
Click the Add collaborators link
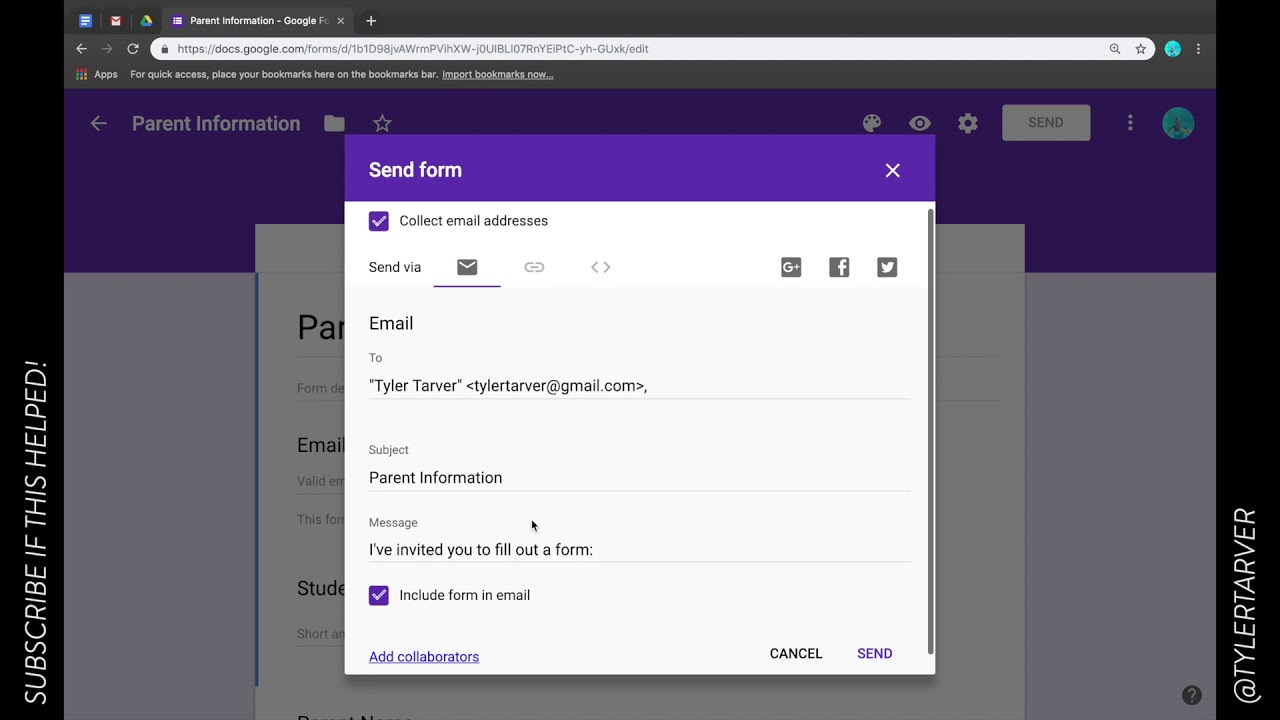[x=424, y=657]
